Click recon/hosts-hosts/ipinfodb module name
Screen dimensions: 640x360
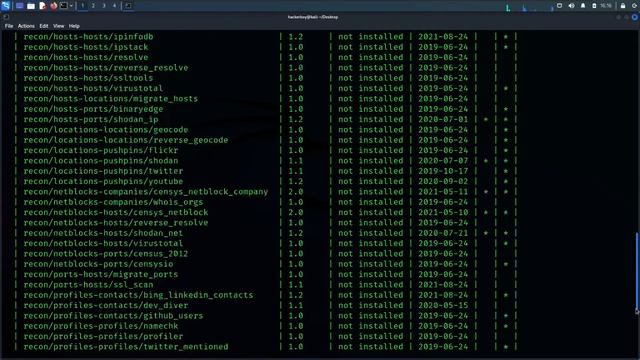[88, 37]
